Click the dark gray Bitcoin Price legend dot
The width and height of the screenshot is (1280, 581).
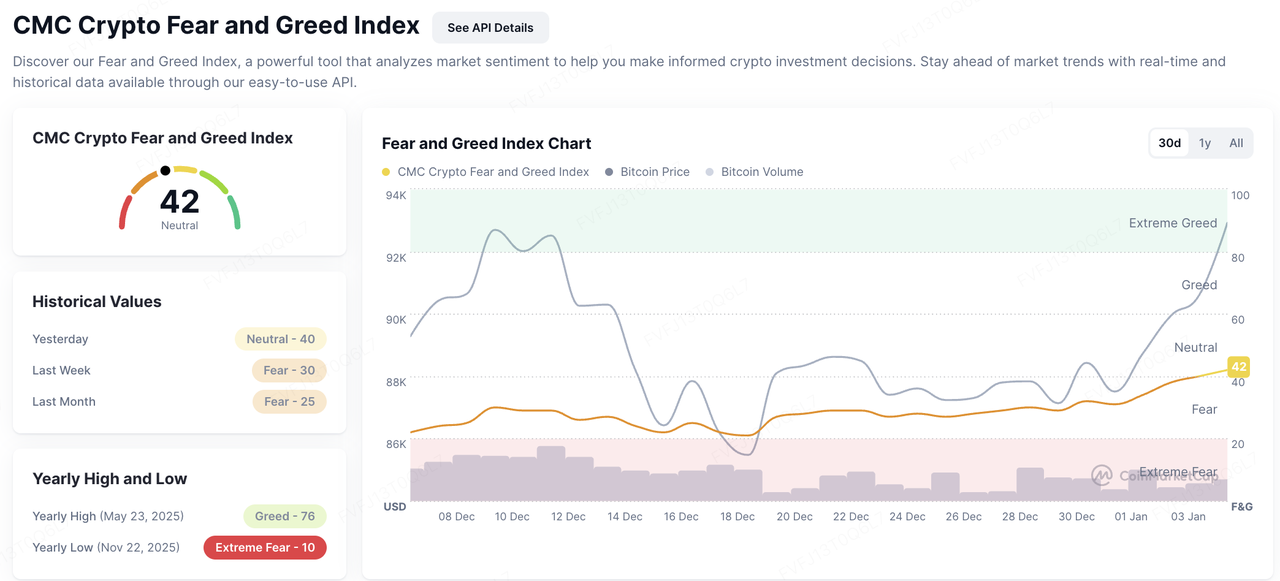click(x=609, y=172)
